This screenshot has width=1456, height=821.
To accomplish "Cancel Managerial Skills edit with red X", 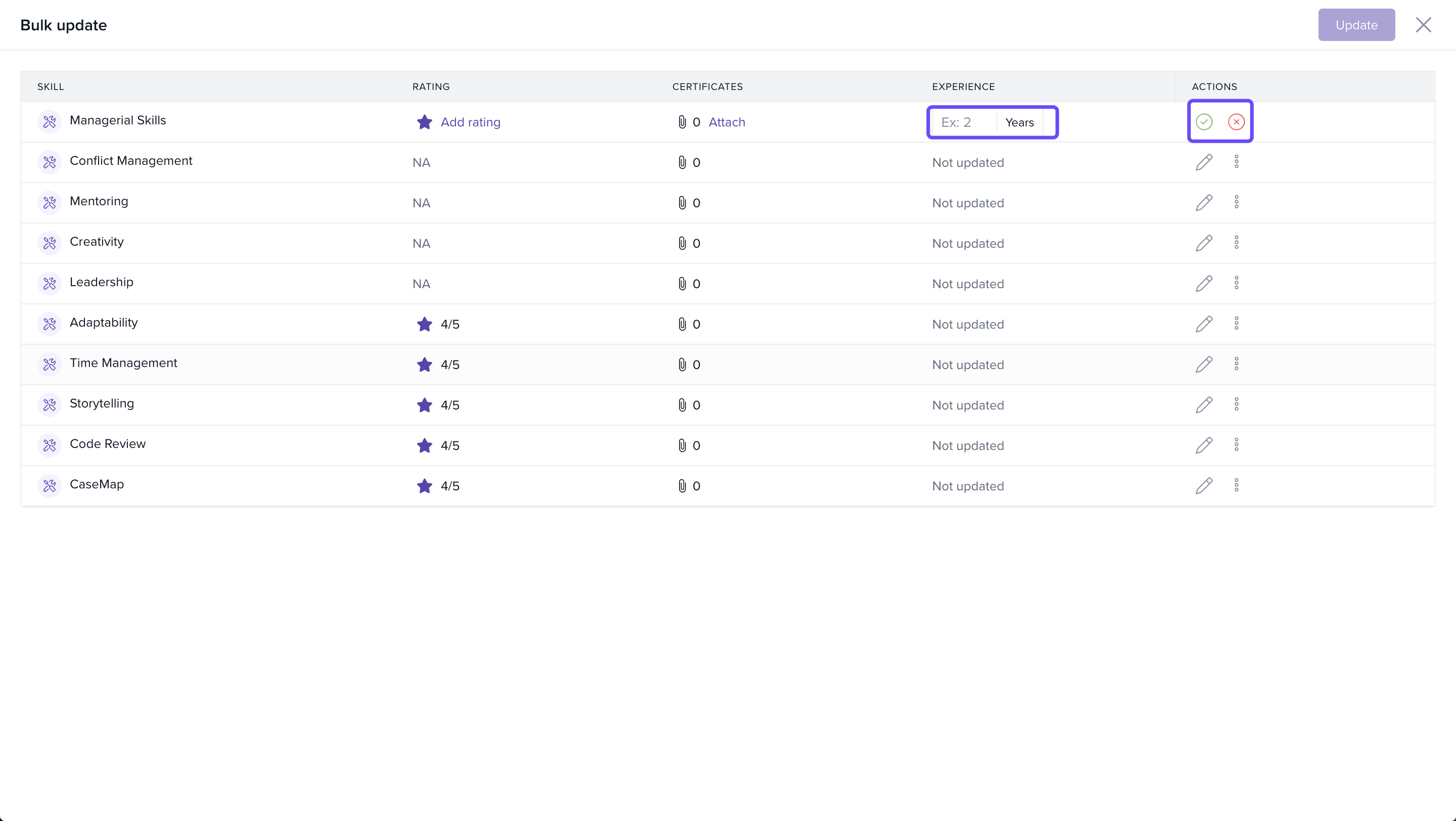I will tap(1236, 122).
